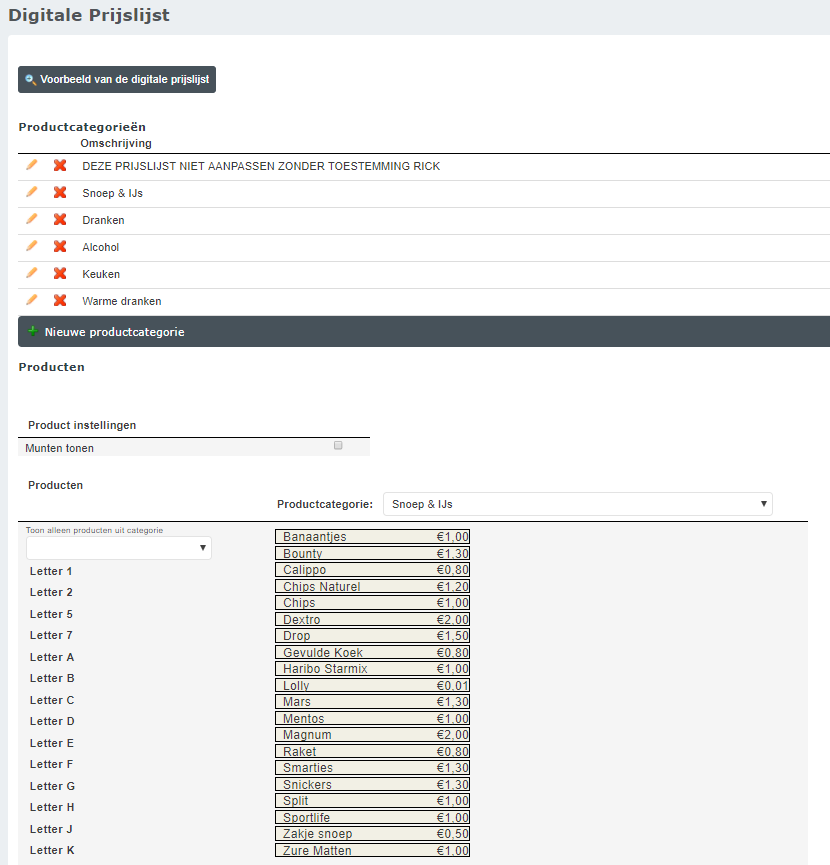830x865 pixels.
Task: Click the pencil icon beside Warme dranken
Action: coord(32,300)
